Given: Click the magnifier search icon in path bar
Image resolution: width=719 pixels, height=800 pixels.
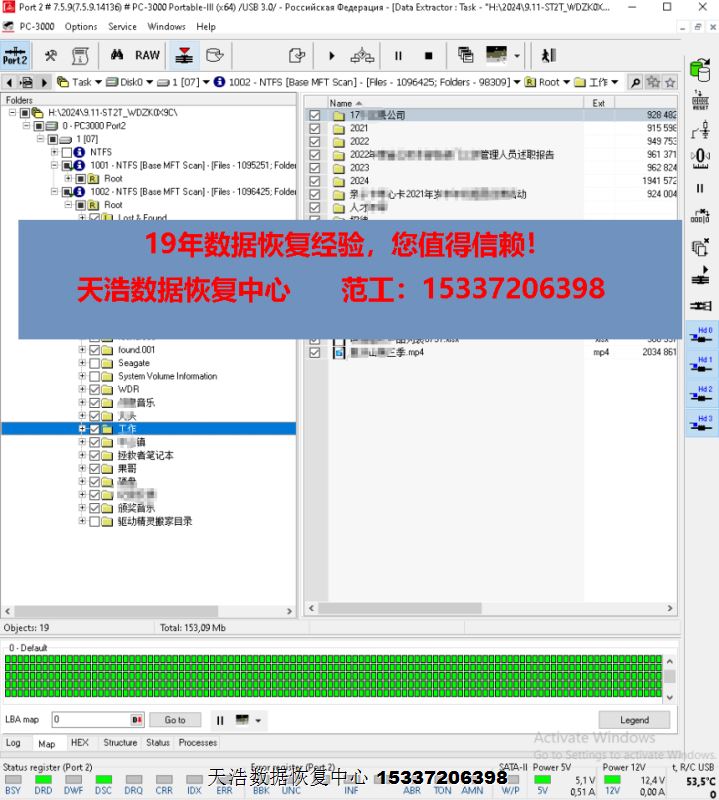Looking at the screenshot, I should point(635,82).
